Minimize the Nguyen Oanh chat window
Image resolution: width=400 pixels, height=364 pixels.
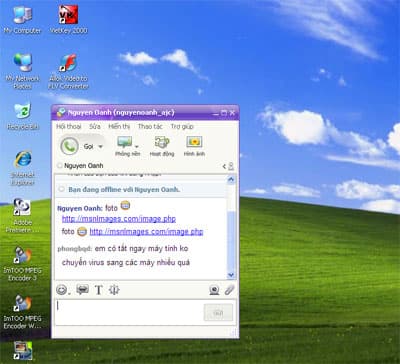tap(216, 113)
